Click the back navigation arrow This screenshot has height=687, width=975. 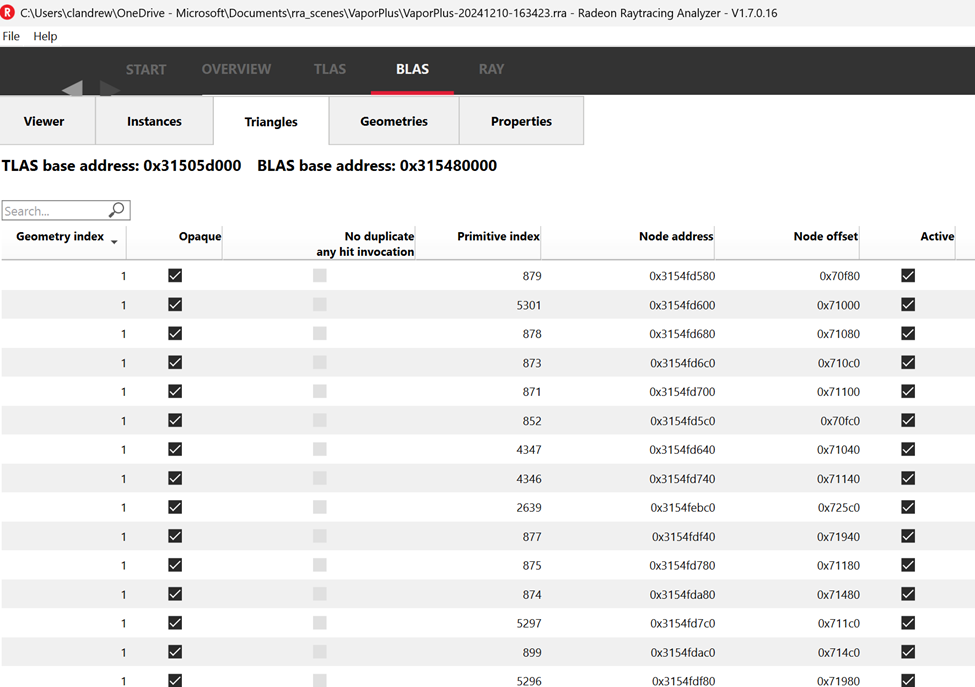point(71,89)
